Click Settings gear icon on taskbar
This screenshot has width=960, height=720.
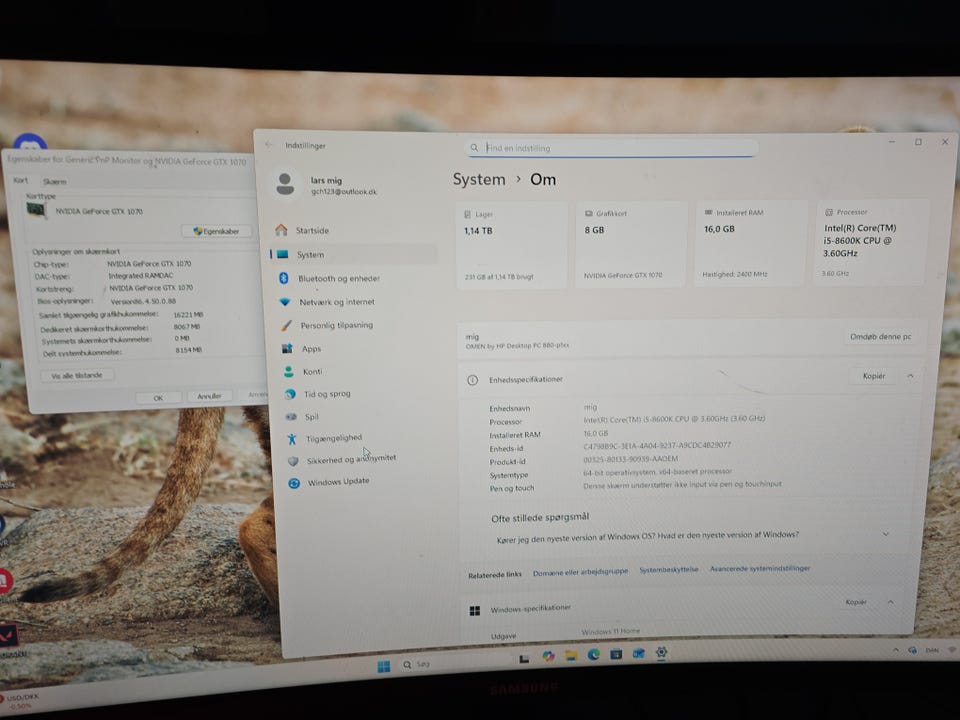(x=661, y=652)
